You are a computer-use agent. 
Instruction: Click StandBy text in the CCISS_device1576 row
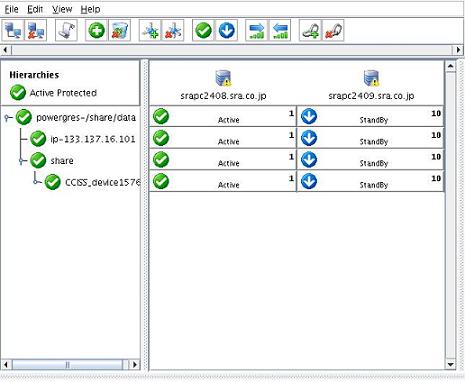coord(374,185)
